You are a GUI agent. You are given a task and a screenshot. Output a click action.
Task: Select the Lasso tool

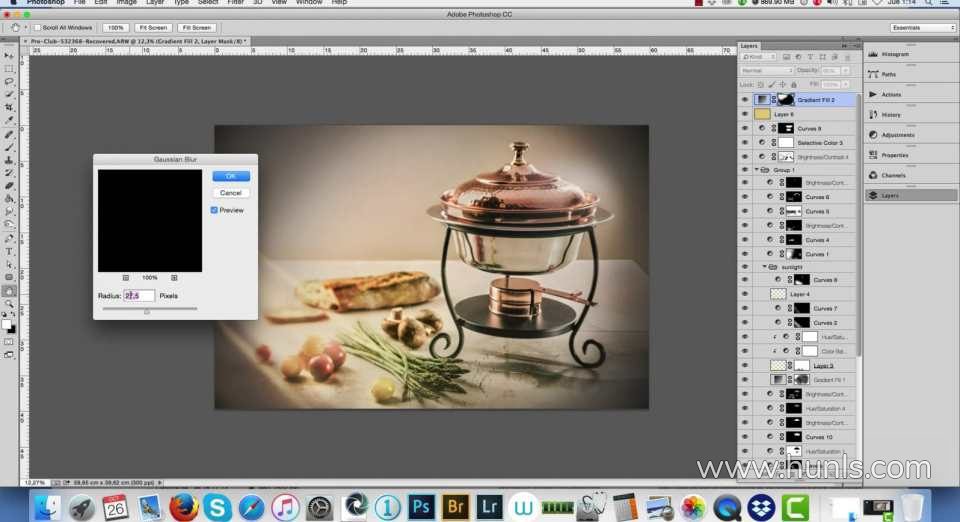pos(9,81)
